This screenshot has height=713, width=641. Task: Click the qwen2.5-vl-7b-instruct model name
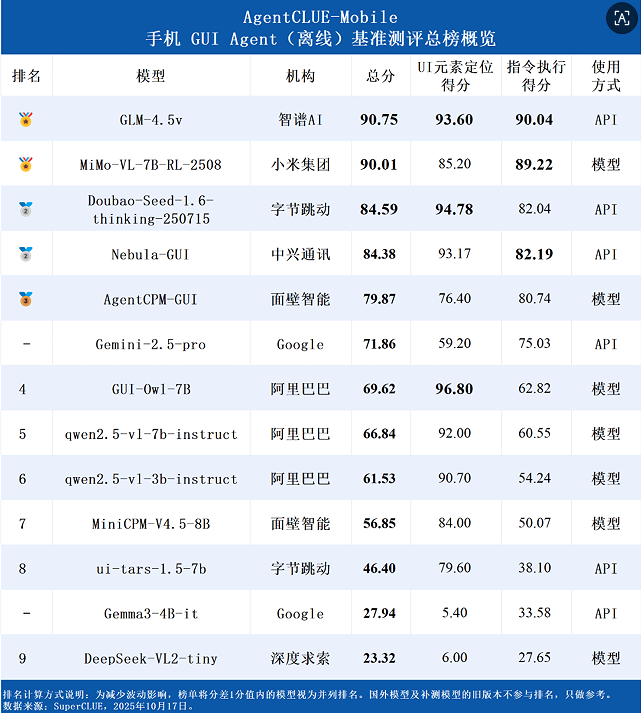150,434
